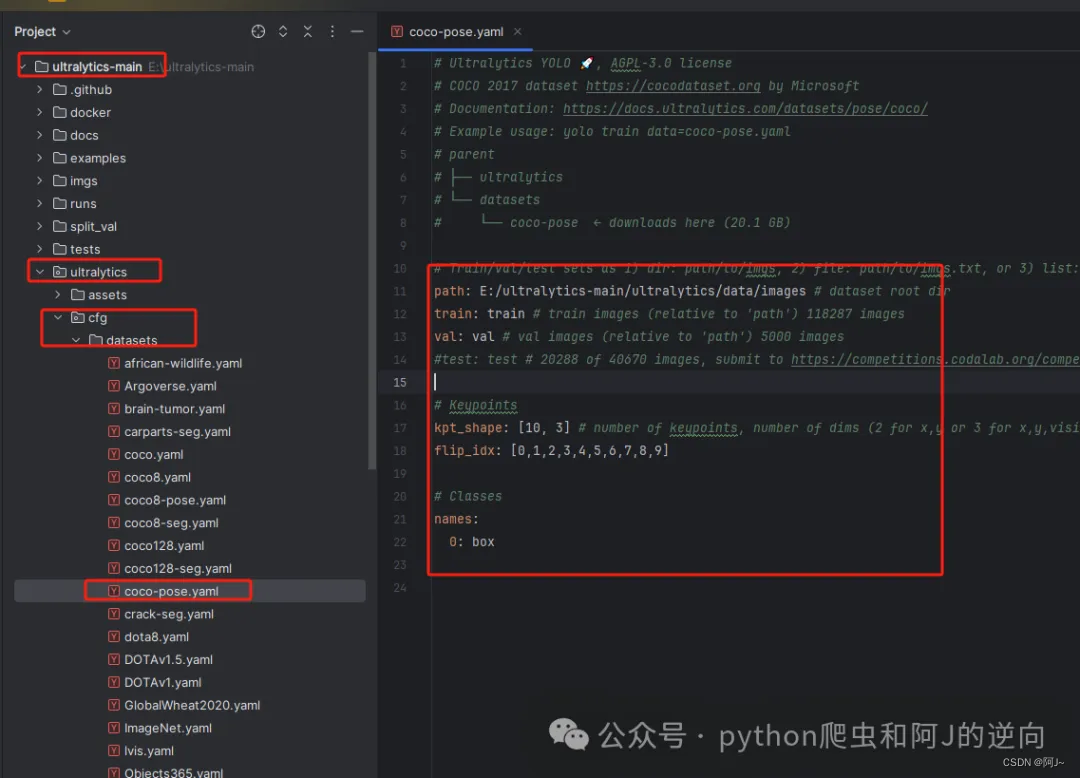Select DOTAv1.5.yaml file
This screenshot has height=778, width=1080.
(x=169, y=660)
